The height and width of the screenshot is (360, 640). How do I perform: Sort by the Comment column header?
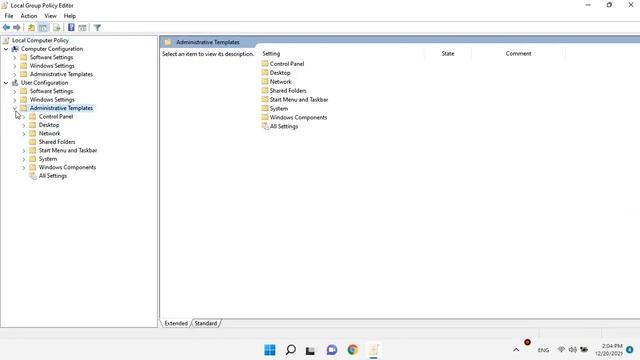518,53
